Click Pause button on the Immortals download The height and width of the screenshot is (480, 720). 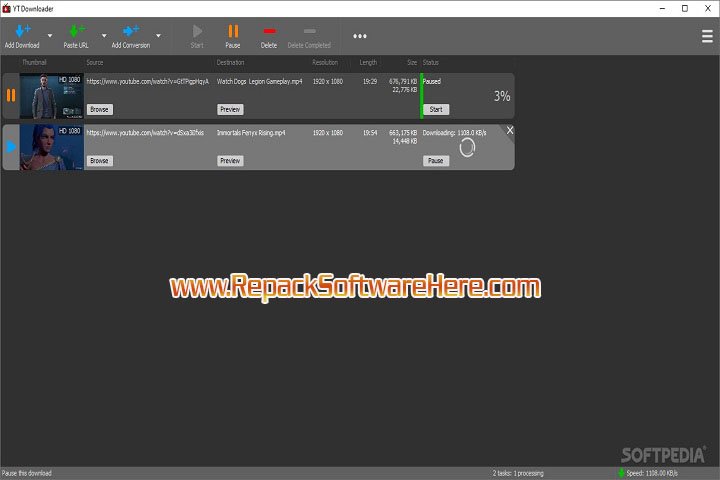(436, 161)
